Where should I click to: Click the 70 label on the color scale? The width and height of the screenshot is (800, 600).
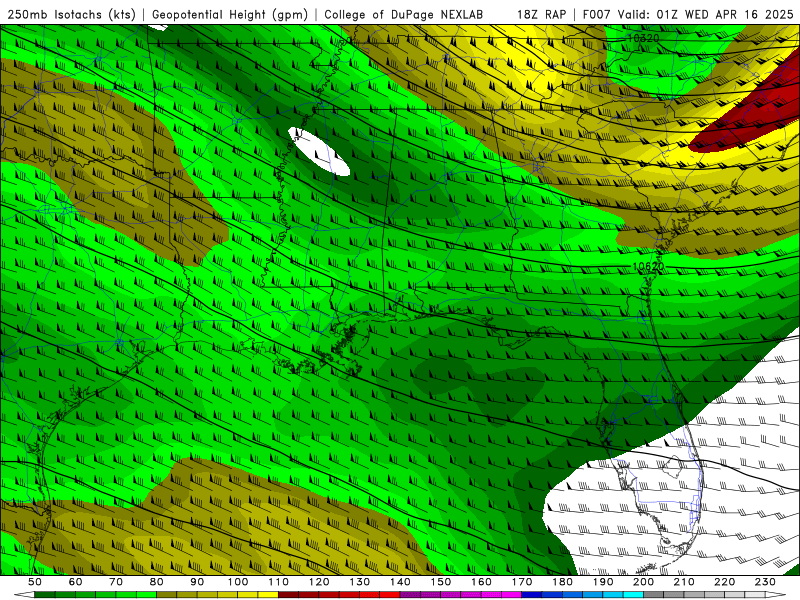click(x=116, y=582)
